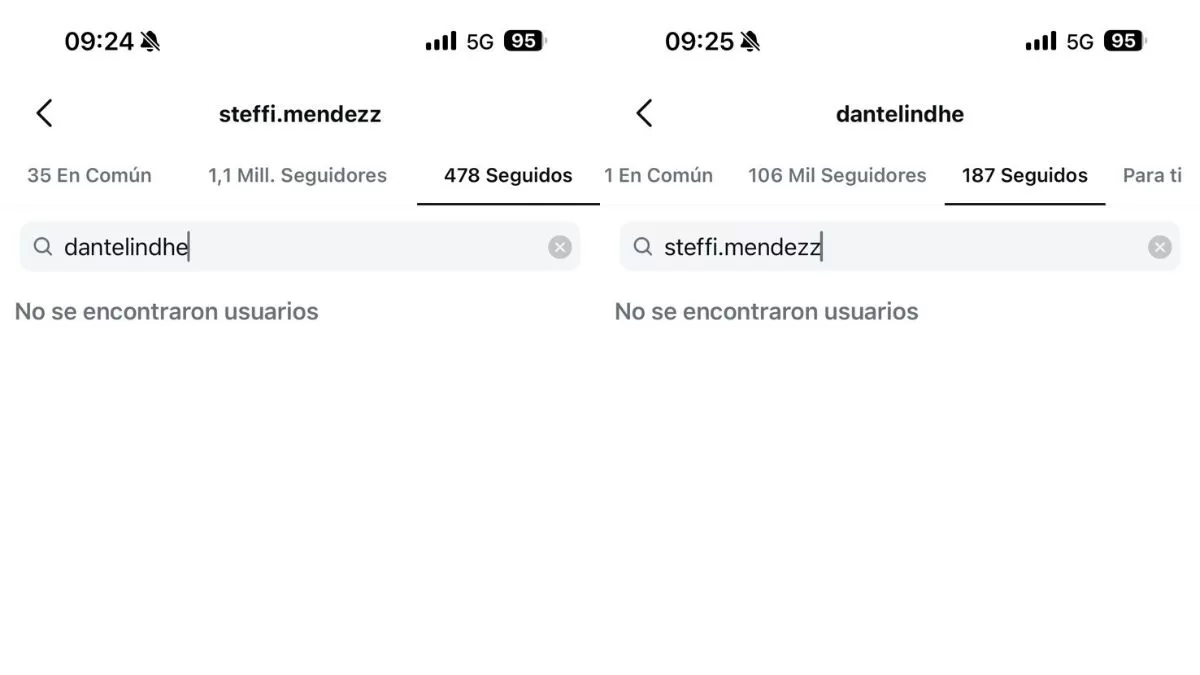Viewport: 1200px width, 675px height.
Task: Open the 1 En Común tab
Action: pyautogui.click(x=658, y=176)
